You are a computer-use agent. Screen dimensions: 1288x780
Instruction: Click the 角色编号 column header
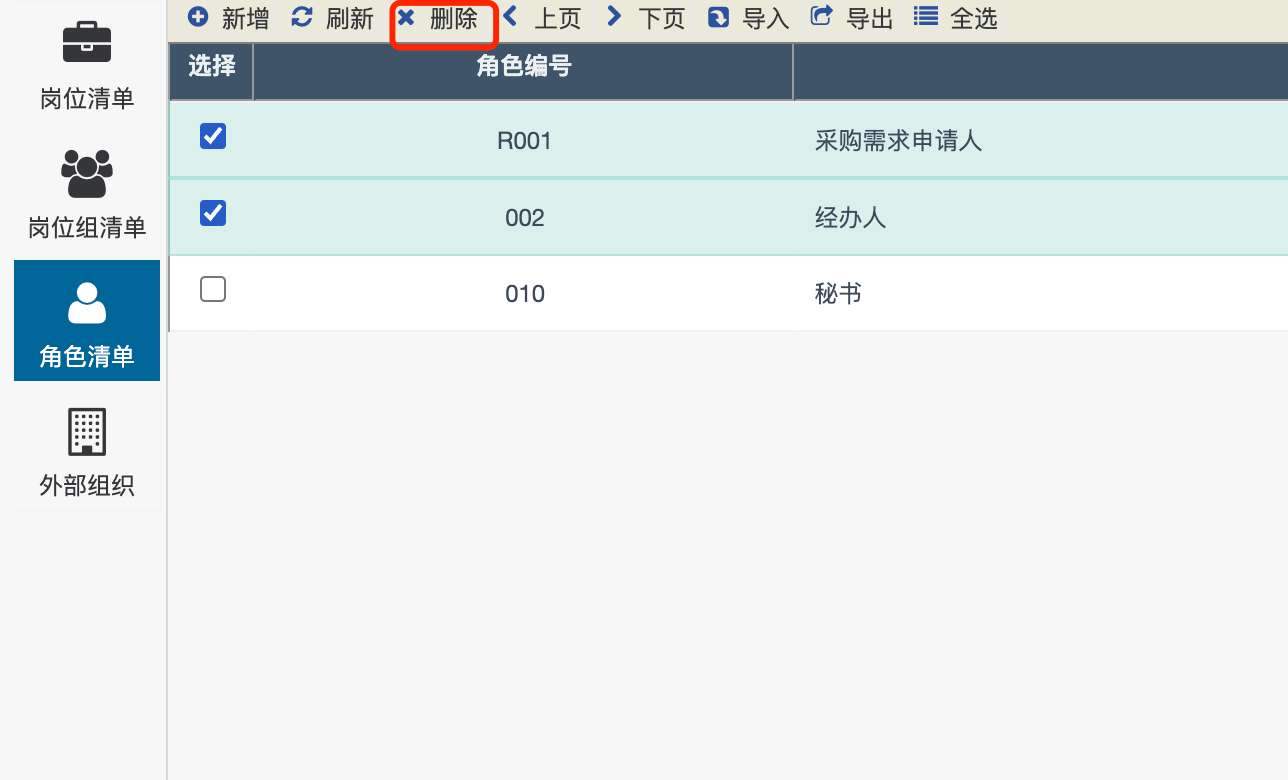coord(523,68)
